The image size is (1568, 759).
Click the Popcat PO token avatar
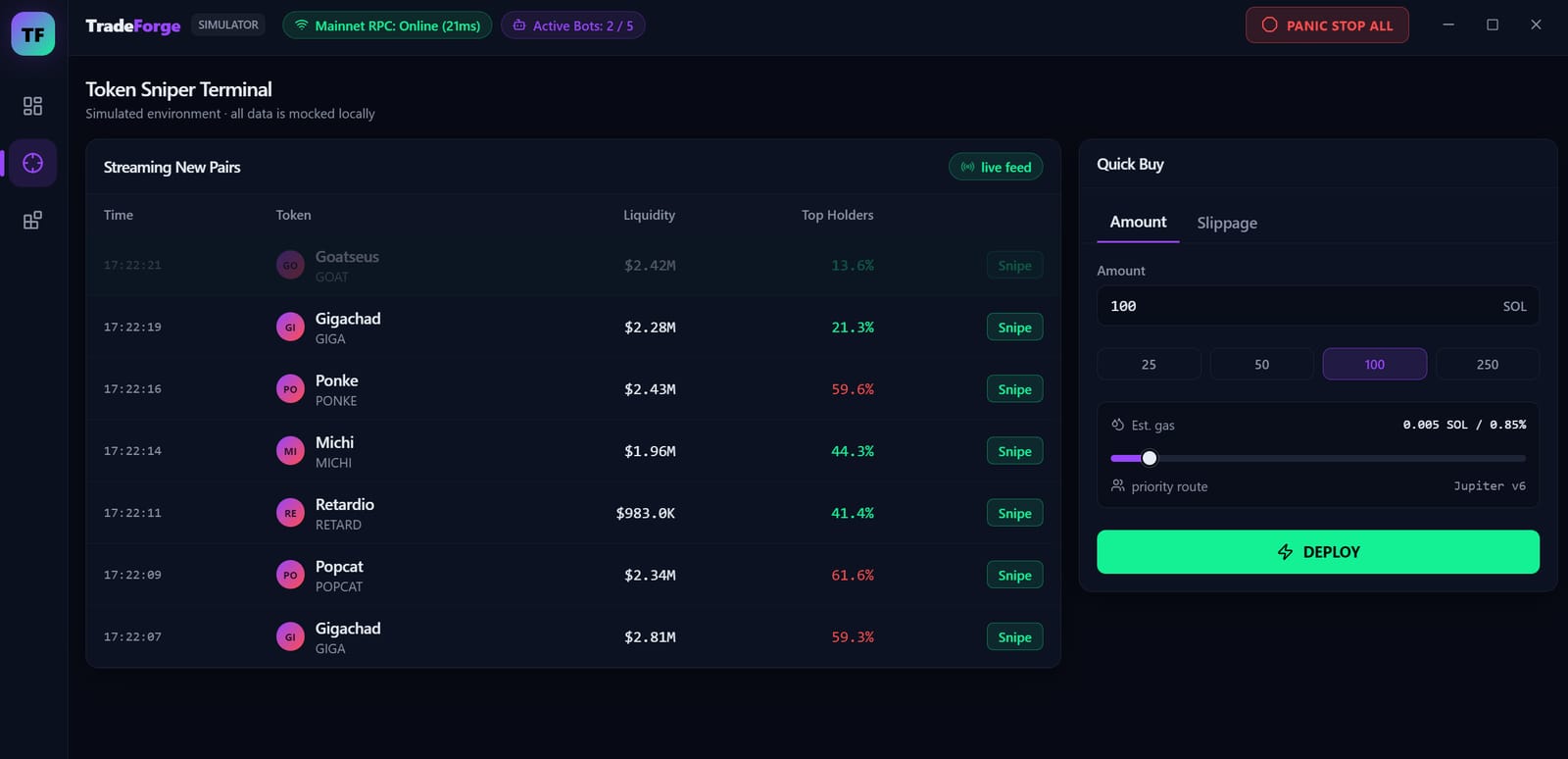tap(290, 576)
